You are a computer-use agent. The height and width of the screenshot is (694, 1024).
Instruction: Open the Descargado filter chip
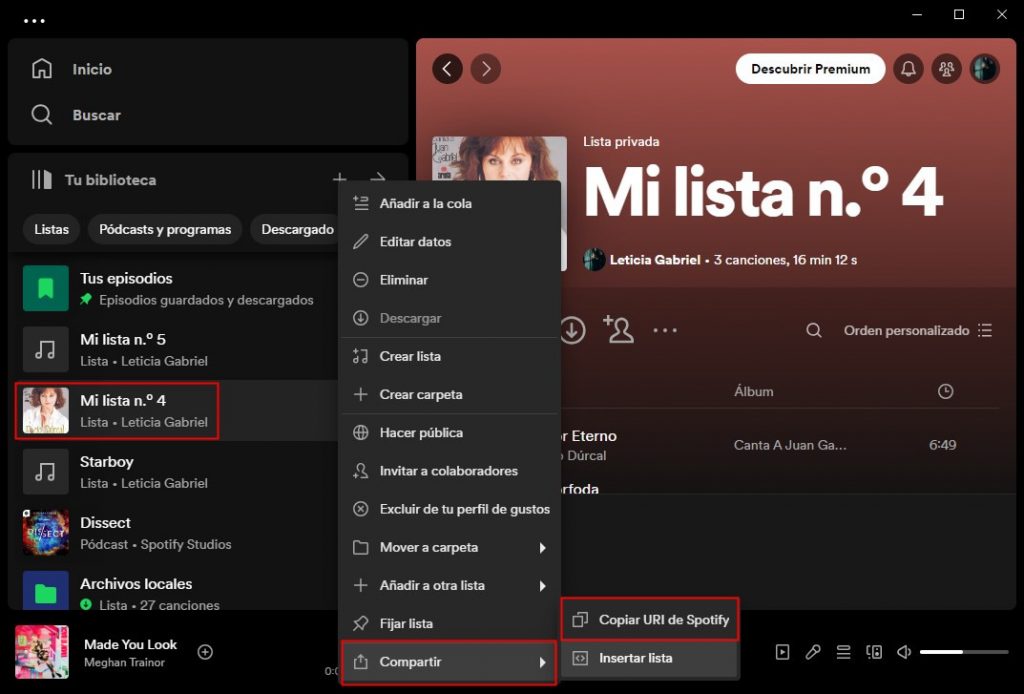(297, 229)
